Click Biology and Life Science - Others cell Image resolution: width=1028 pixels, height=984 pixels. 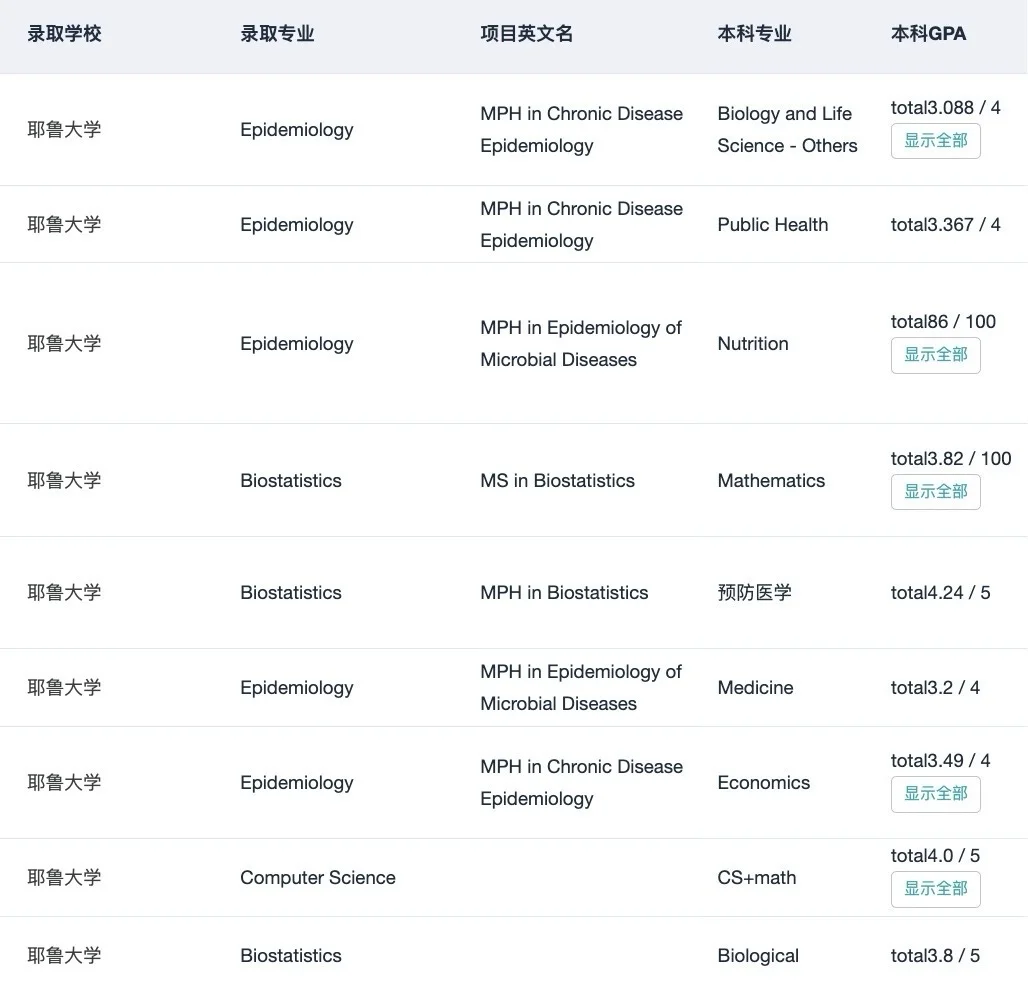(x=787, y=129)
